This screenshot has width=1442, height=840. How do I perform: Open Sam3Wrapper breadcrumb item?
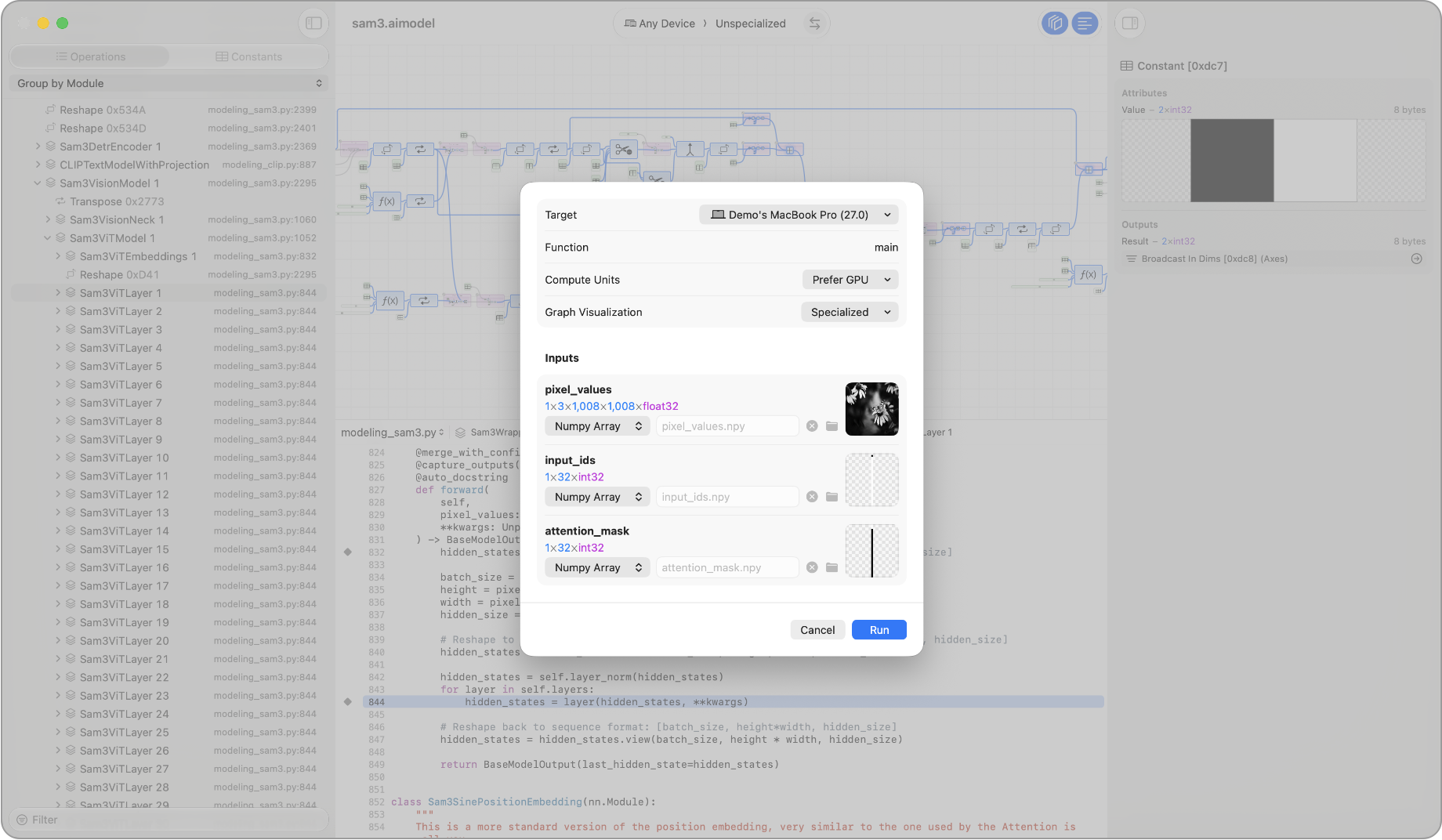pyautogui.click(x=487, y=433)
